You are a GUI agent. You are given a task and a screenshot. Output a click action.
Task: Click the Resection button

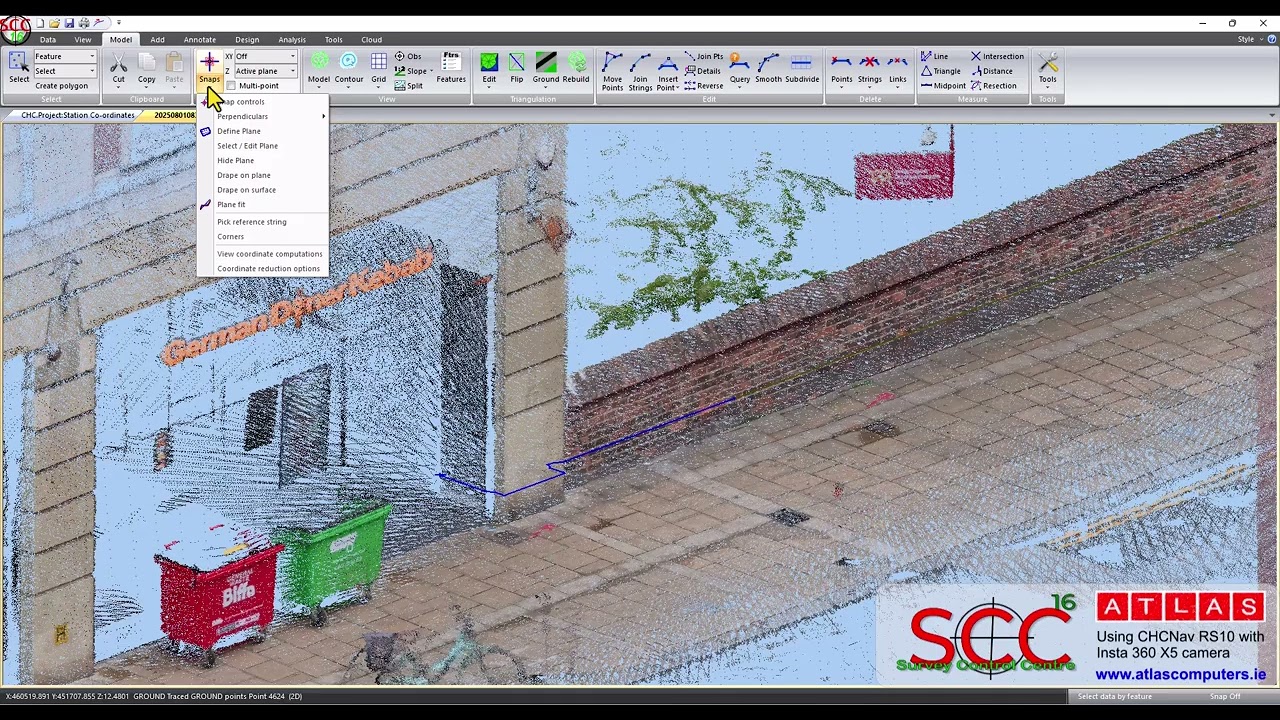coord(993,86)
